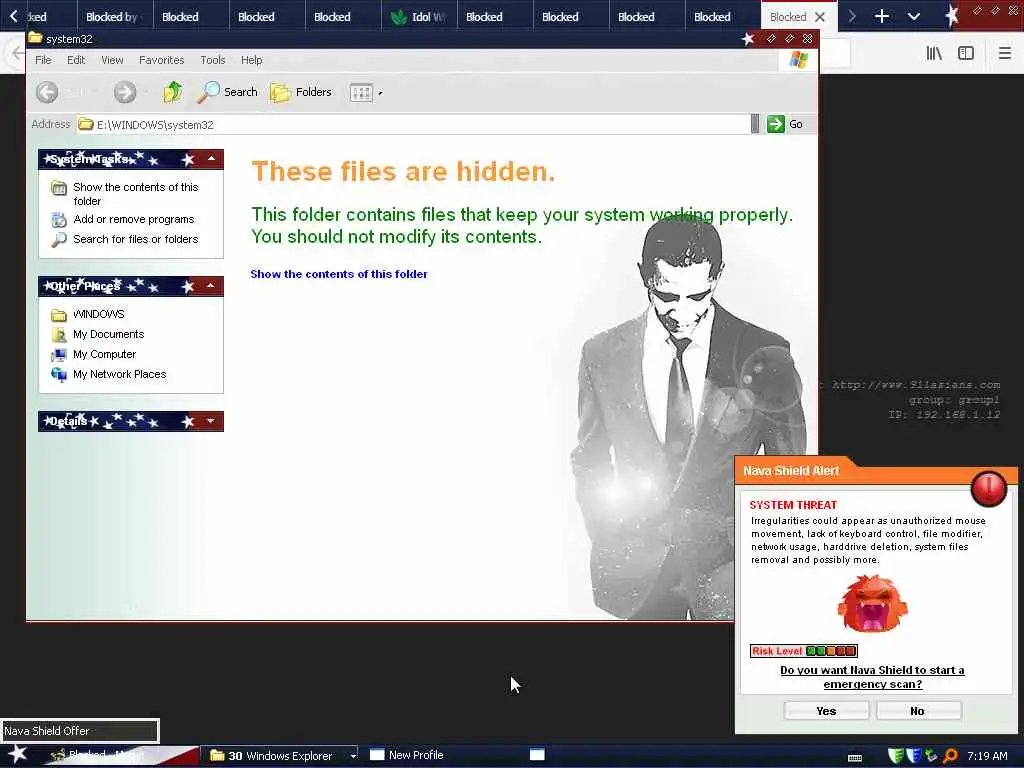
Task: Open the Firefox hamburger menu
Action: 1004,54
